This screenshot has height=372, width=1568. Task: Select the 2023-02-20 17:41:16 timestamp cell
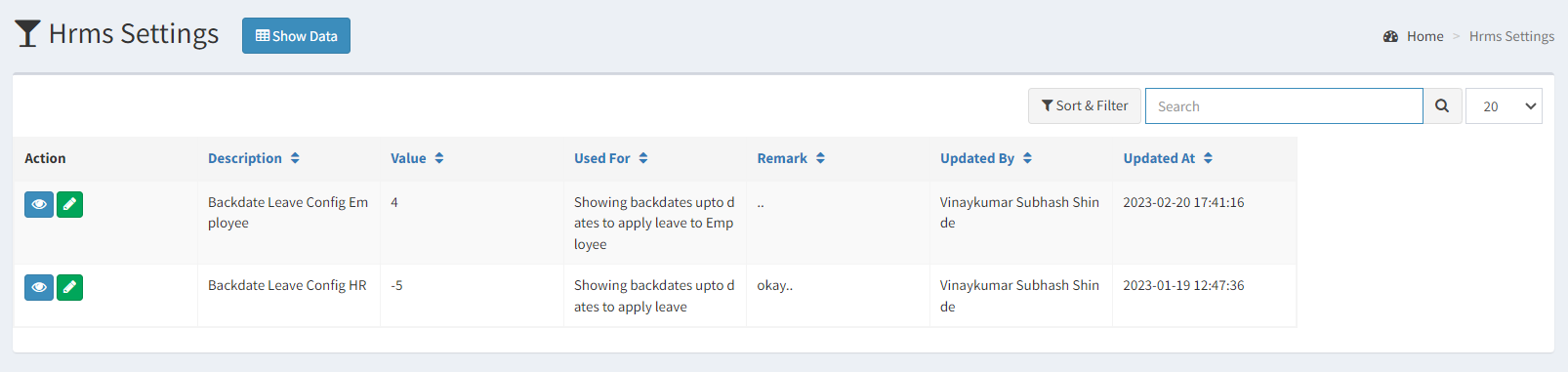point(1183,202)
